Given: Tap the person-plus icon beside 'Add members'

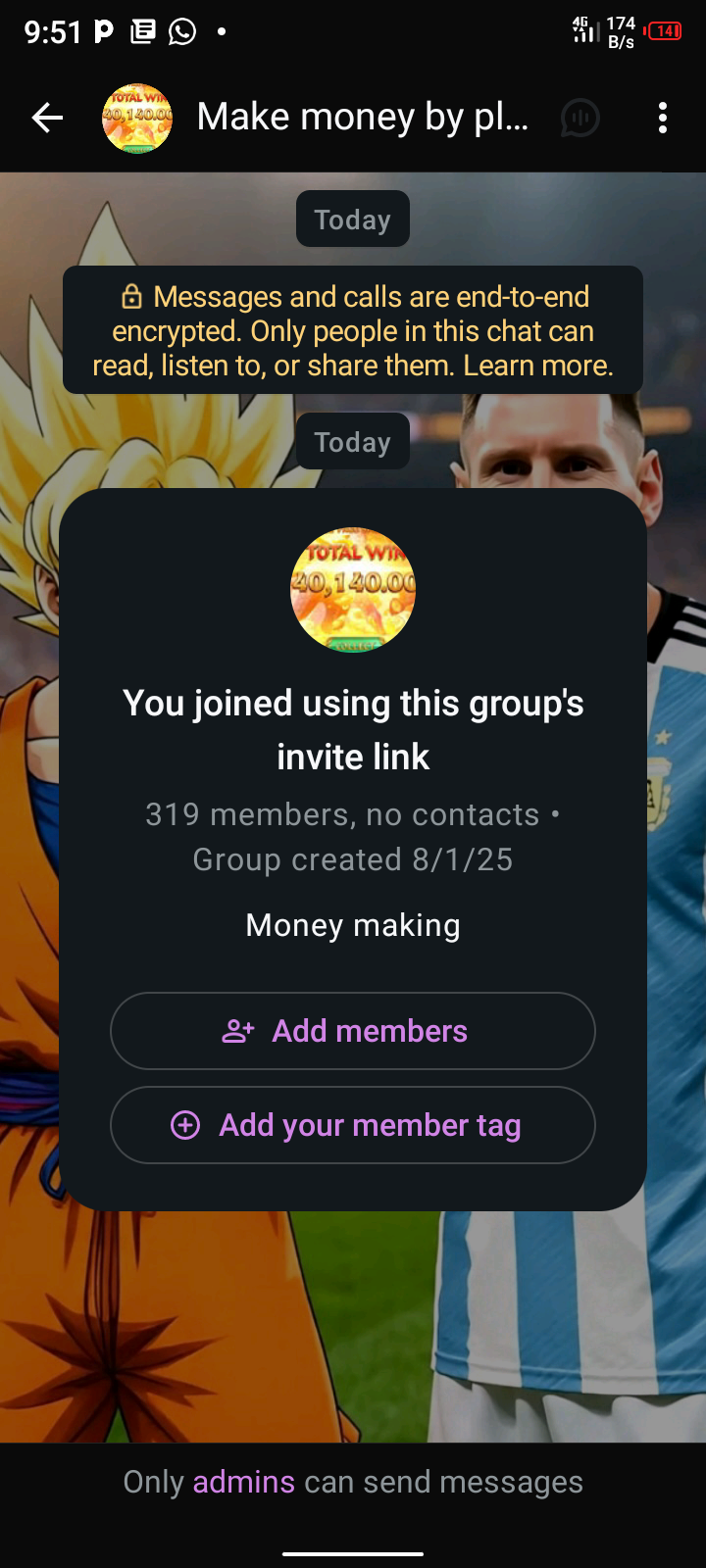Looking at the screenshot, I should click(x=238, y=1031).
